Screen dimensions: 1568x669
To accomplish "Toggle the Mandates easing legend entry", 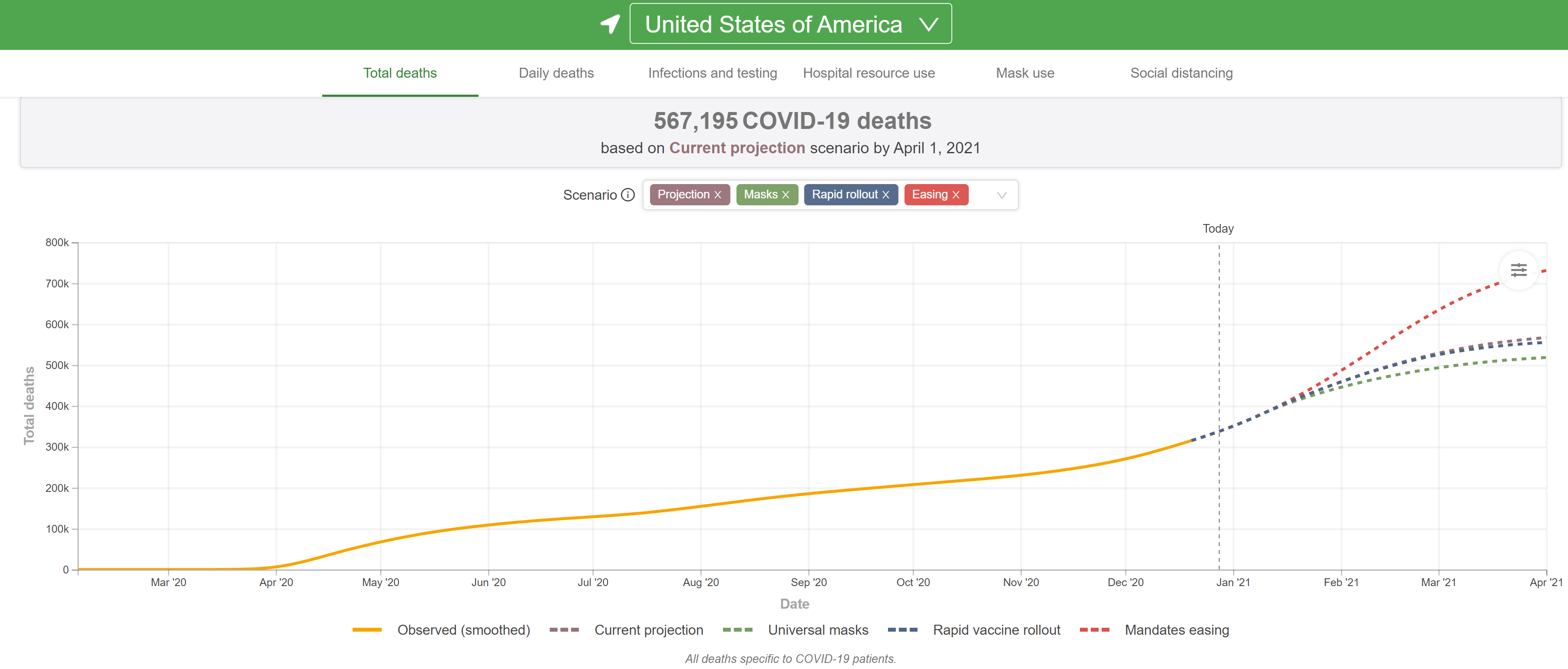I will click(1154, 630).
